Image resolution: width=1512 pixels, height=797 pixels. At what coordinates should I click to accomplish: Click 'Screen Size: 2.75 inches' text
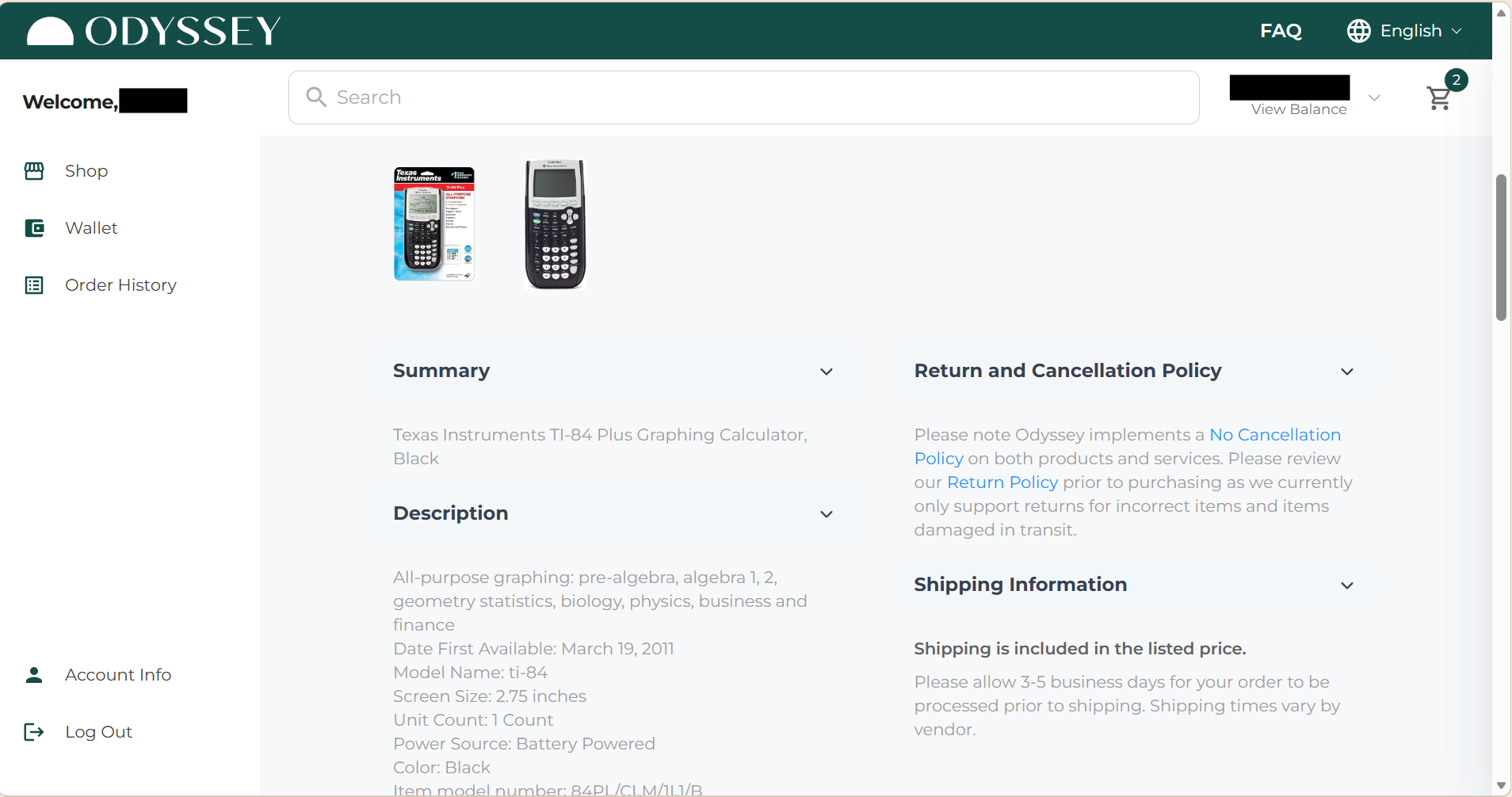click(x=490, y=696)
